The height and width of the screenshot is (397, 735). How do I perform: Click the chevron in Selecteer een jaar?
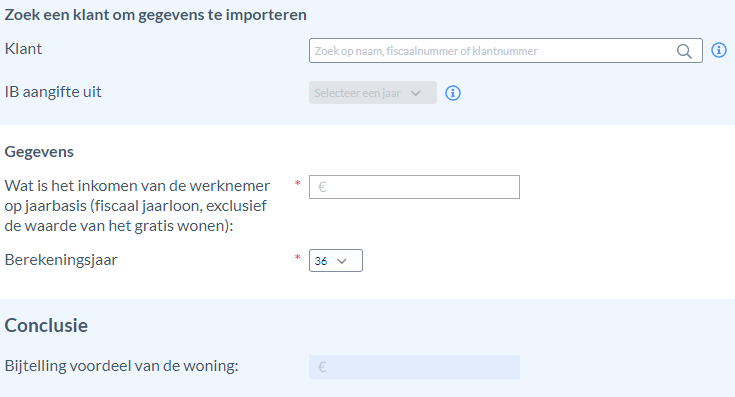tap(415, 93)
